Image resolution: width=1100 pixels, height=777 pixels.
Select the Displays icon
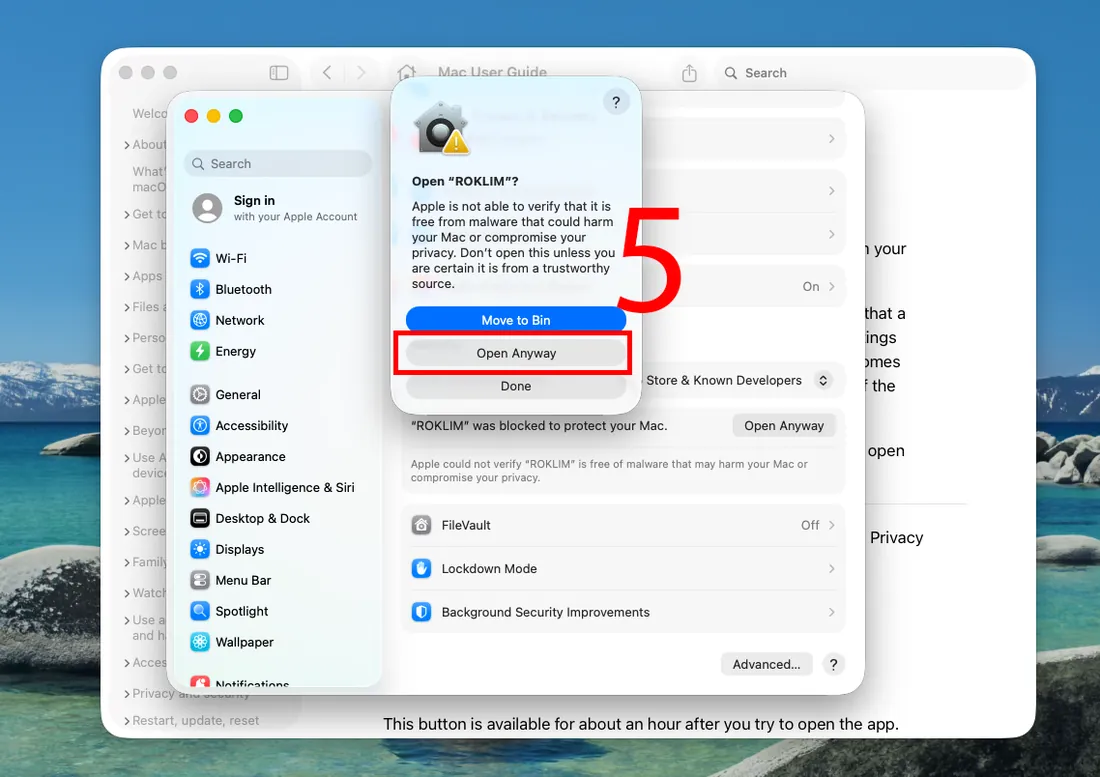tap(200, 548)
